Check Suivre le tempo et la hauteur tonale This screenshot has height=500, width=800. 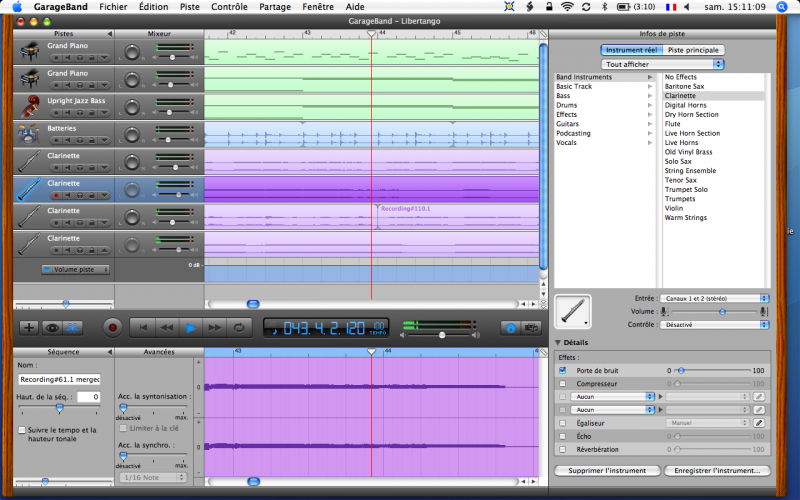click(x=22, y=430)
